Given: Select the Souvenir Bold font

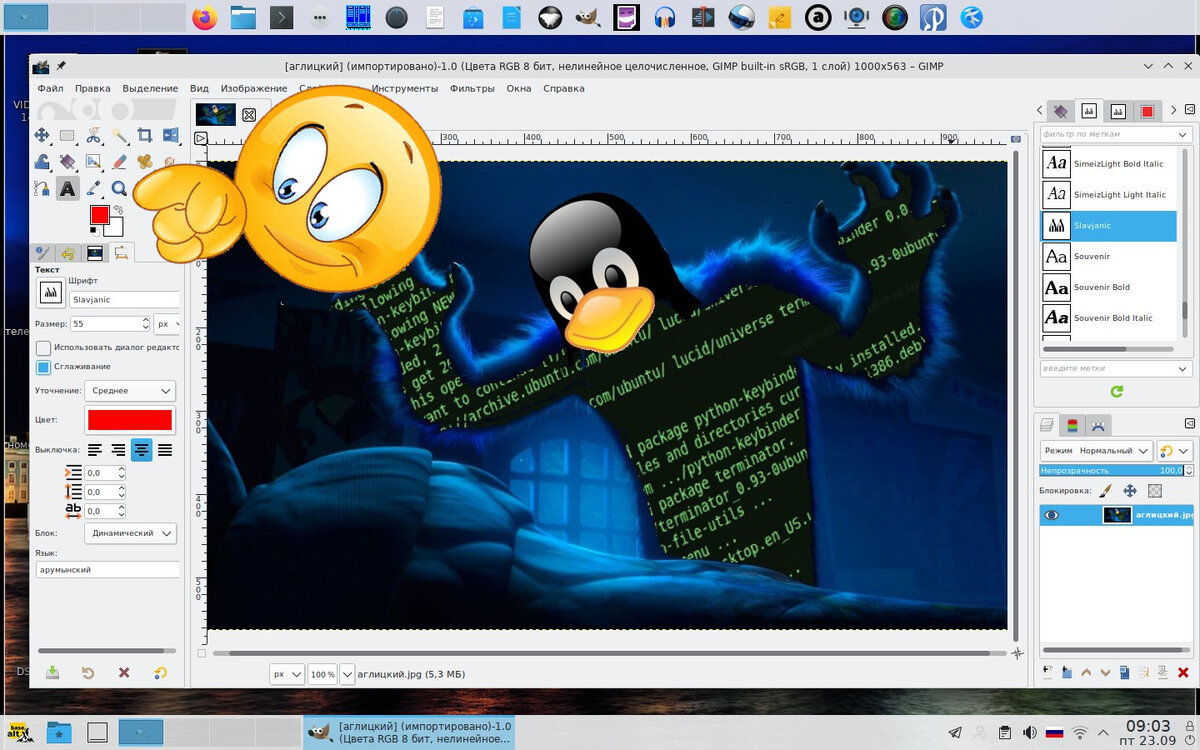Looking at the screenshot, I should pos(1109,288).
